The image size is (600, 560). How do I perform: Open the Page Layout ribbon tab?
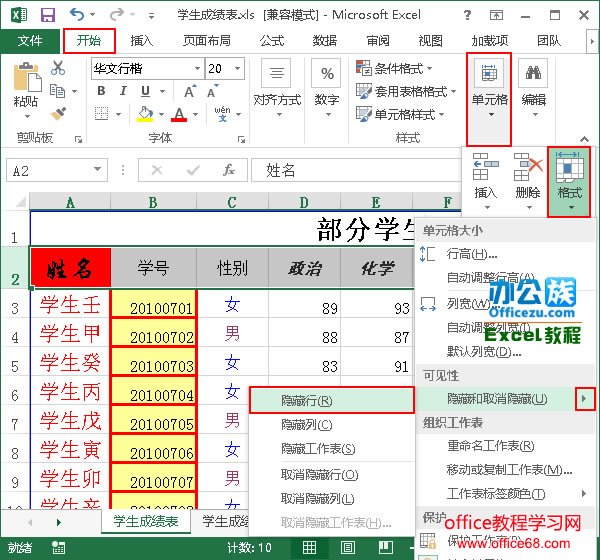point(206,41)
